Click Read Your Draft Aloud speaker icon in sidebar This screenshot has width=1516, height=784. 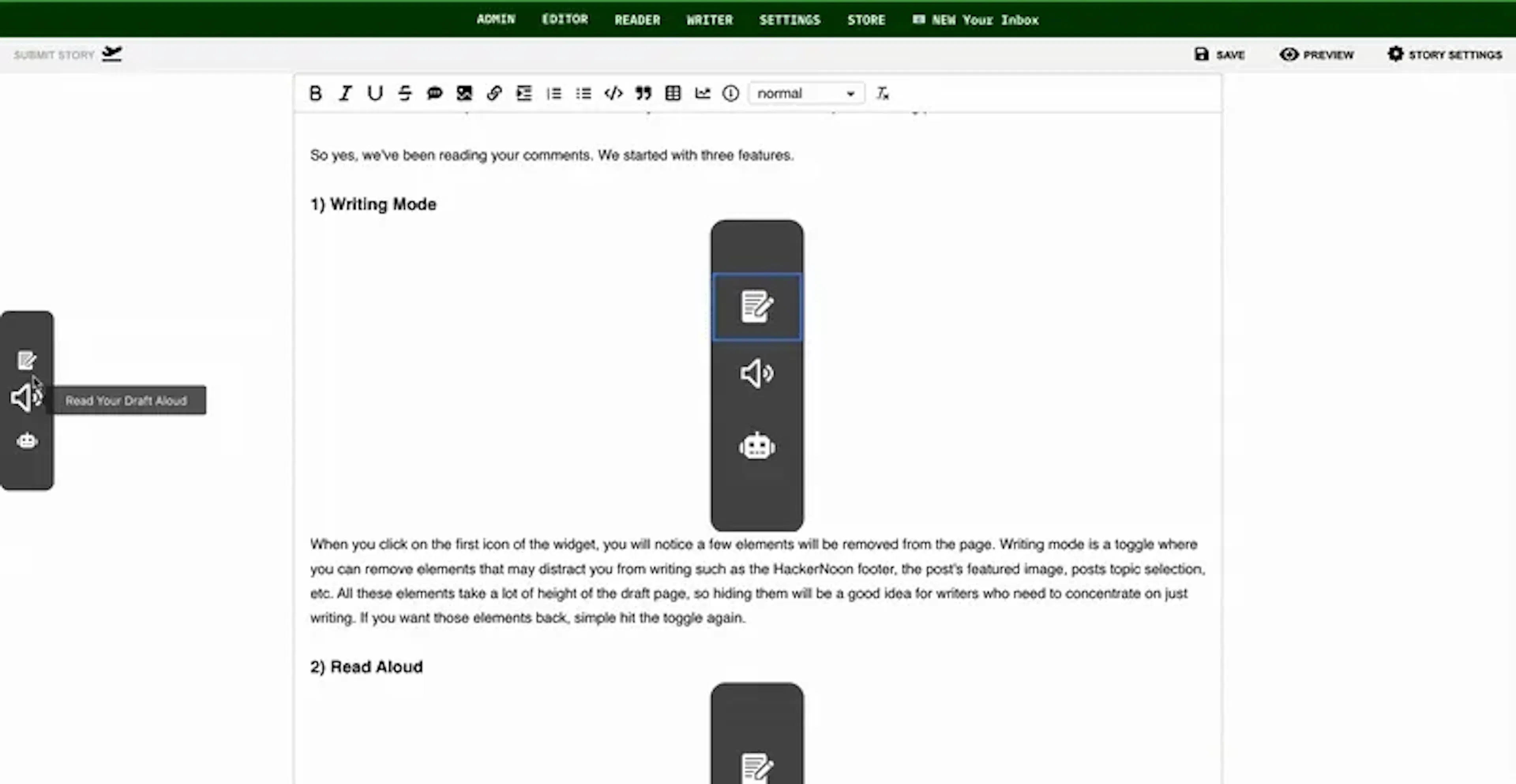26,398
